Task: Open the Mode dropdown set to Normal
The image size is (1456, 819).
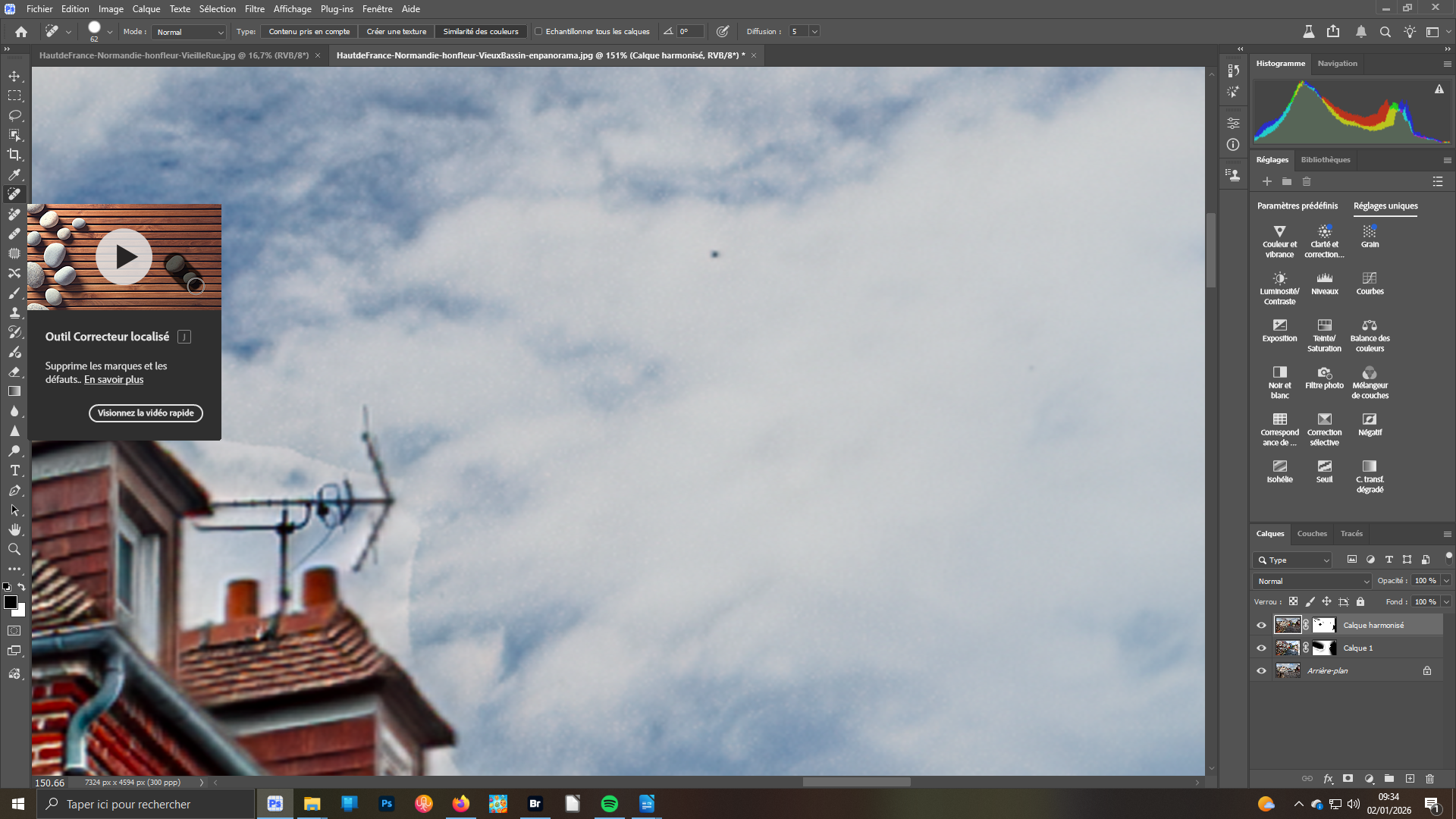Action: pyautogui.click(x=190, y=32)
